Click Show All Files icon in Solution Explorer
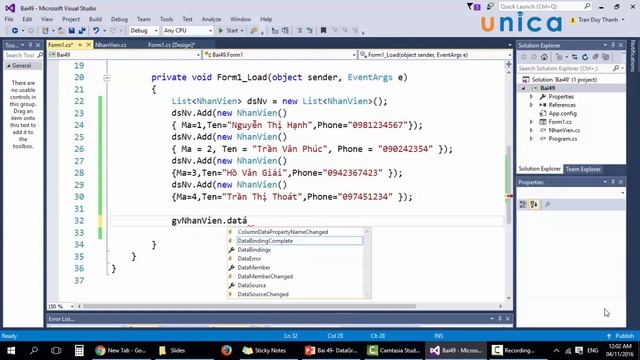The height and width of the screenshot is (360, 640). [606, 57]
